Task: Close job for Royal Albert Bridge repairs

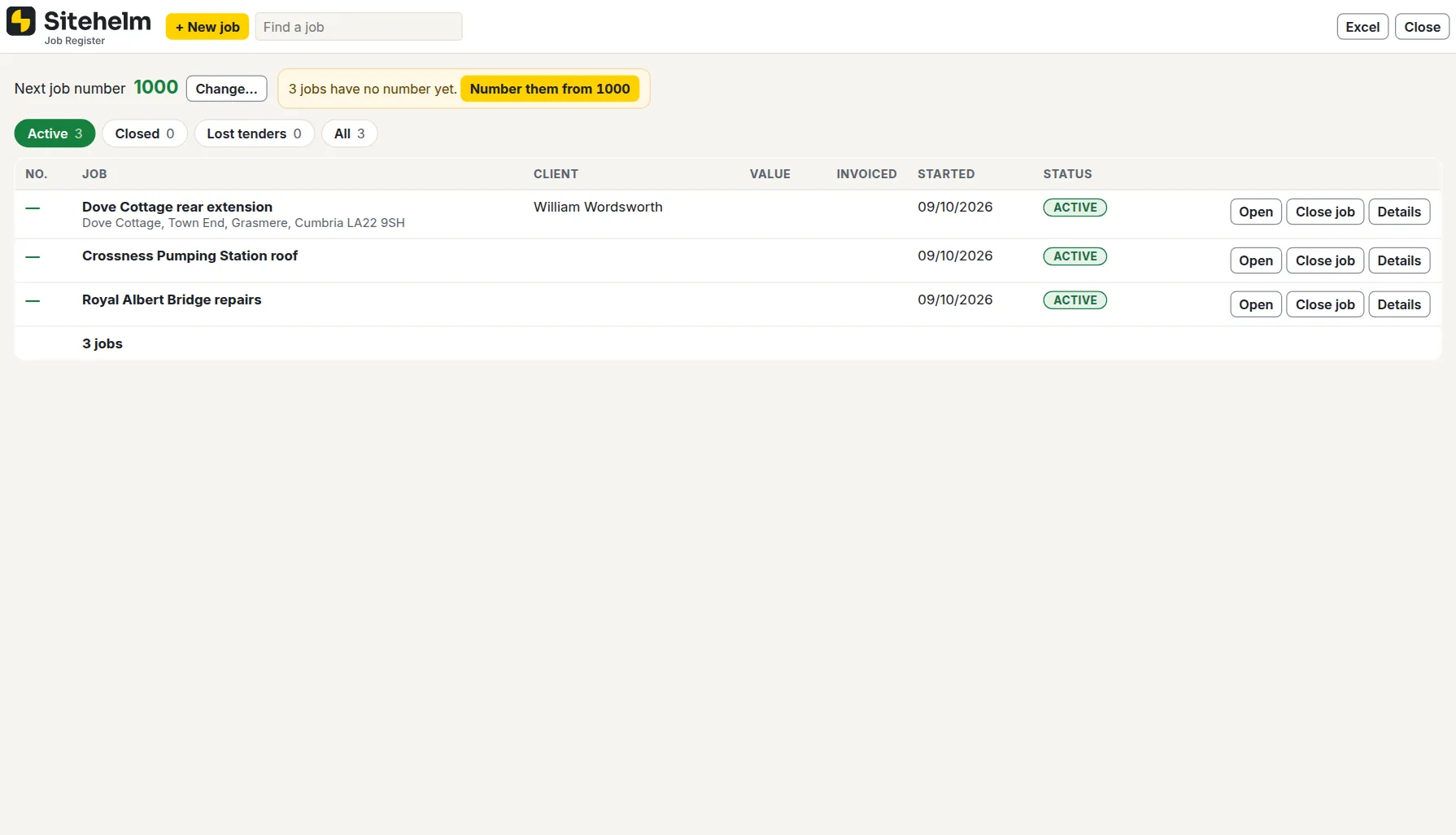Action: (1325, 304)
